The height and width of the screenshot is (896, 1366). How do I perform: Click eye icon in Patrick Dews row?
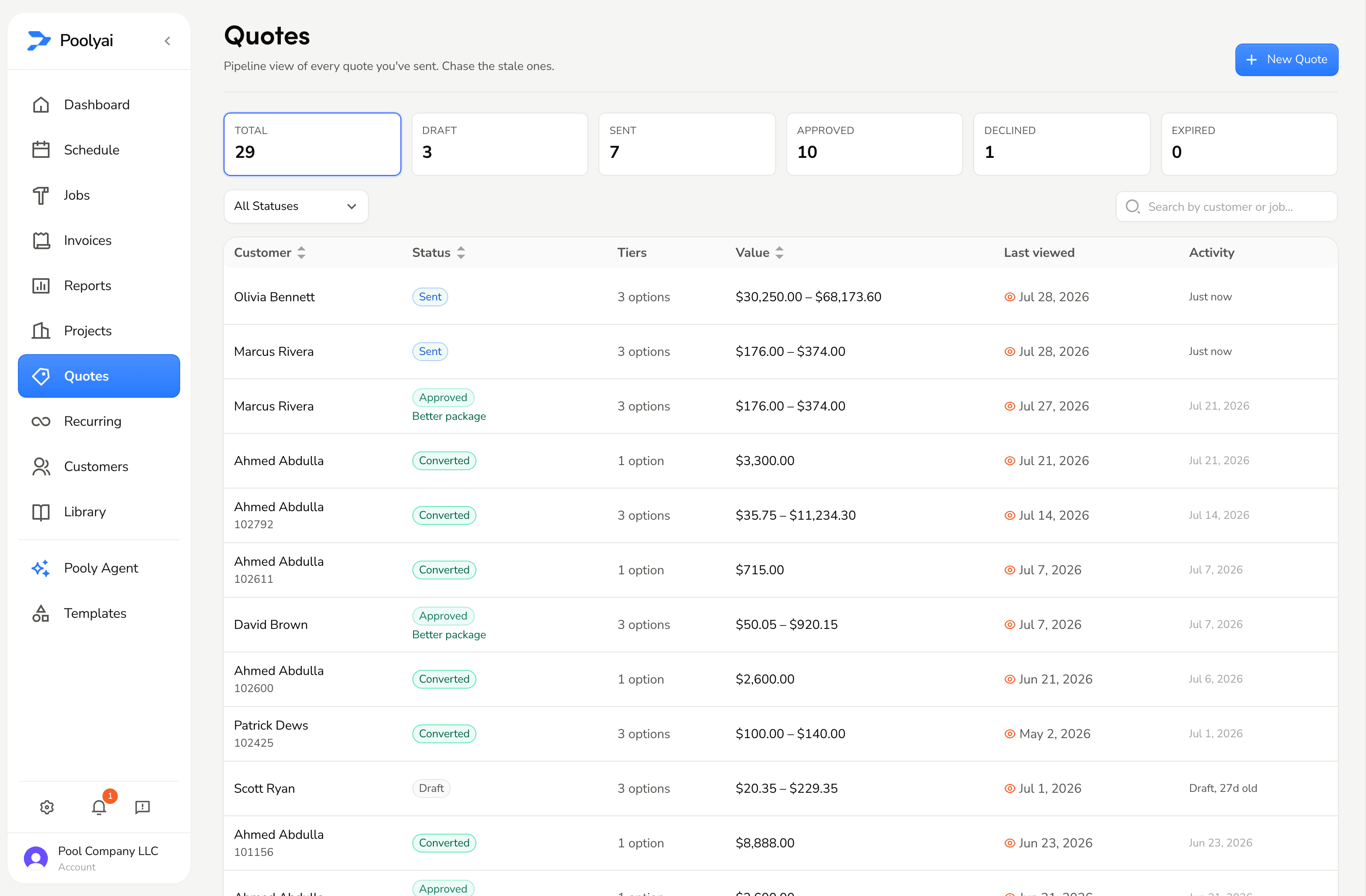[1010, 734]
